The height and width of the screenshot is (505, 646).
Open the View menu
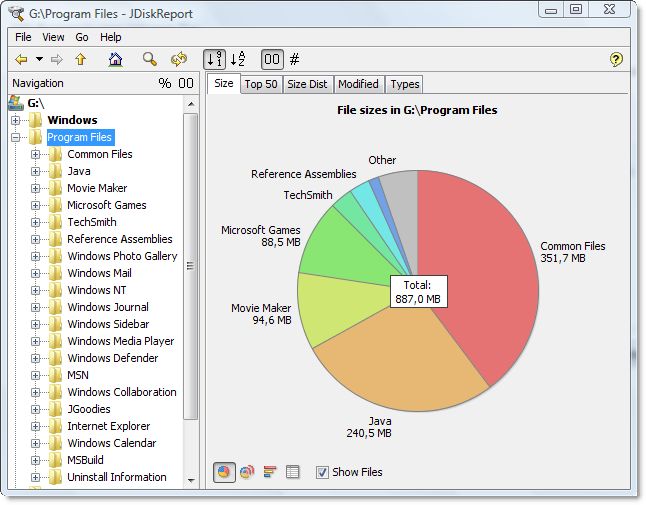[53, 37]
